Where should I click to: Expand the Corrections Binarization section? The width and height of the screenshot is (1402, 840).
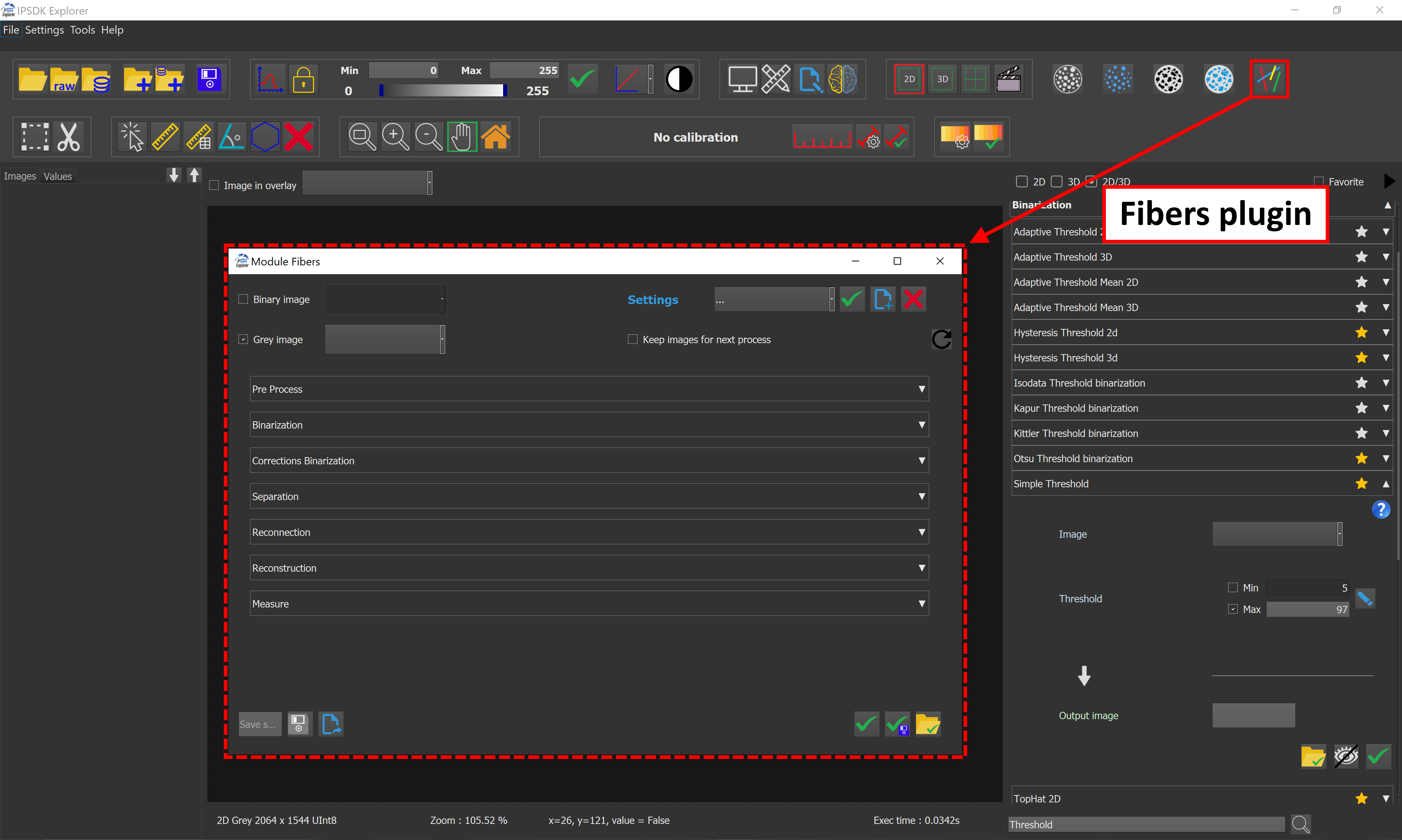589,460
